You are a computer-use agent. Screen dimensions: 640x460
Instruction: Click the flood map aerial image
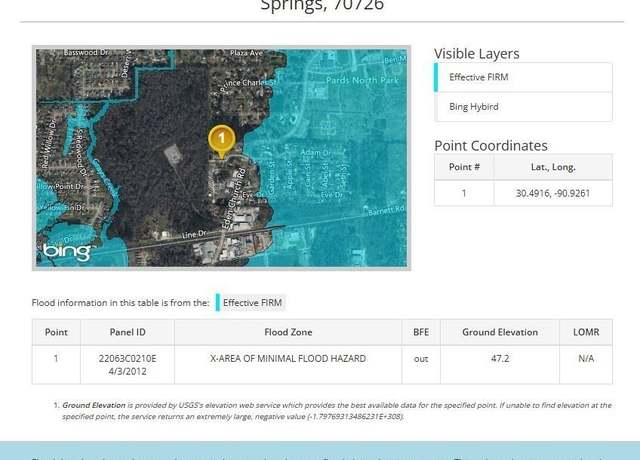221,158
